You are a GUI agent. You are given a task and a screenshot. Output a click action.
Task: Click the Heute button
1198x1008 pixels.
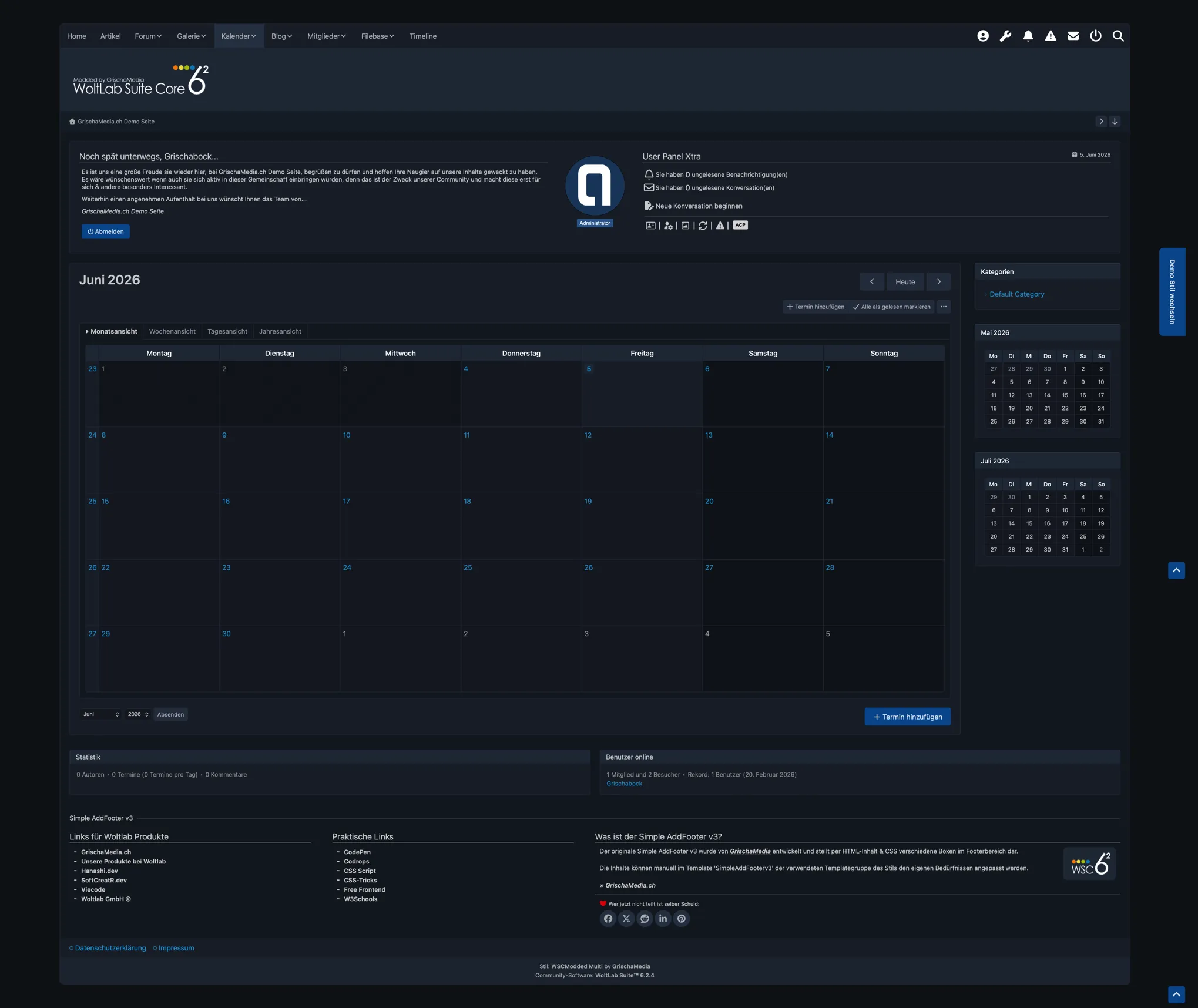pos(905,281)
